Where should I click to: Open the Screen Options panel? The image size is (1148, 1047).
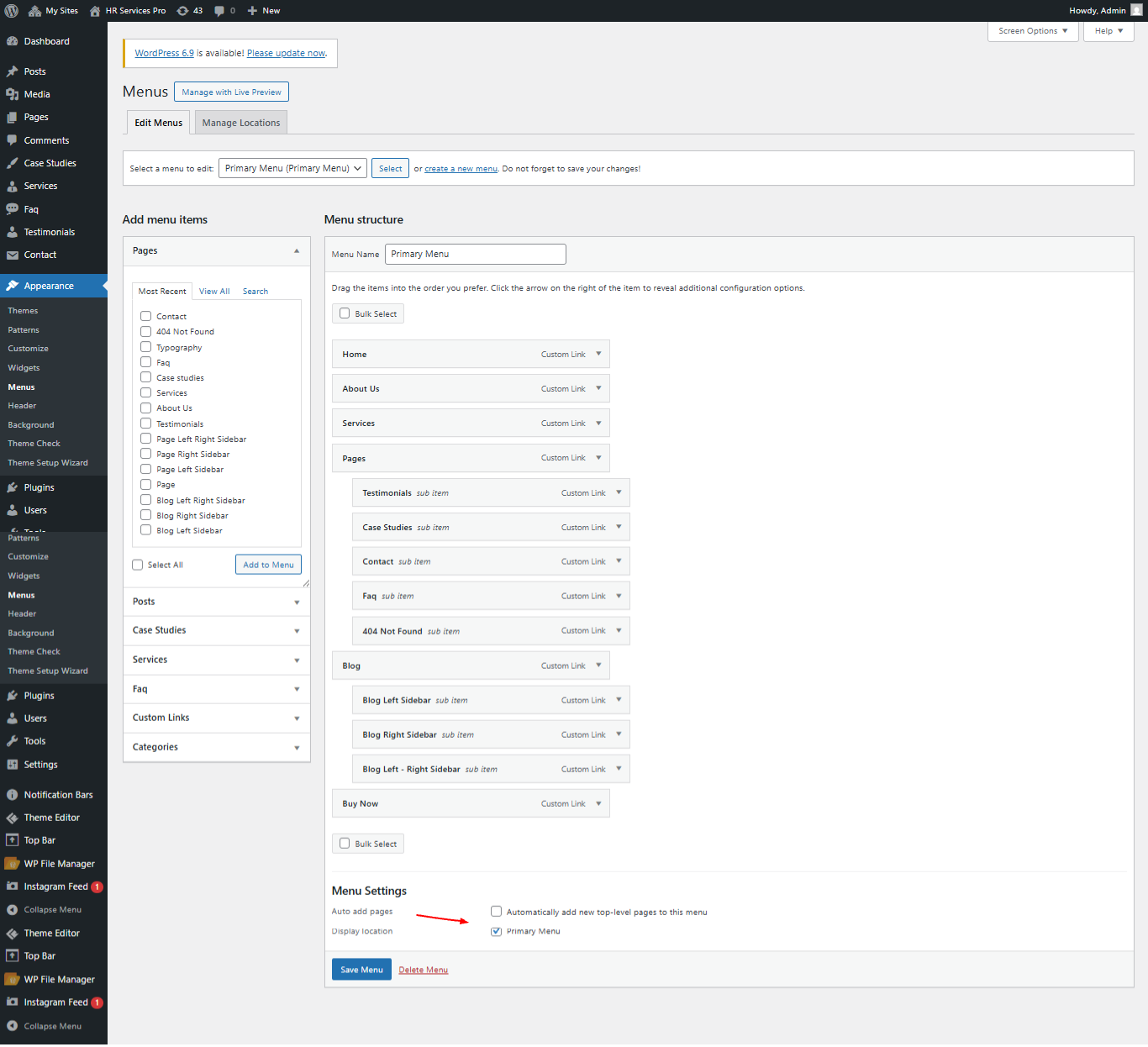(1033, 31)
